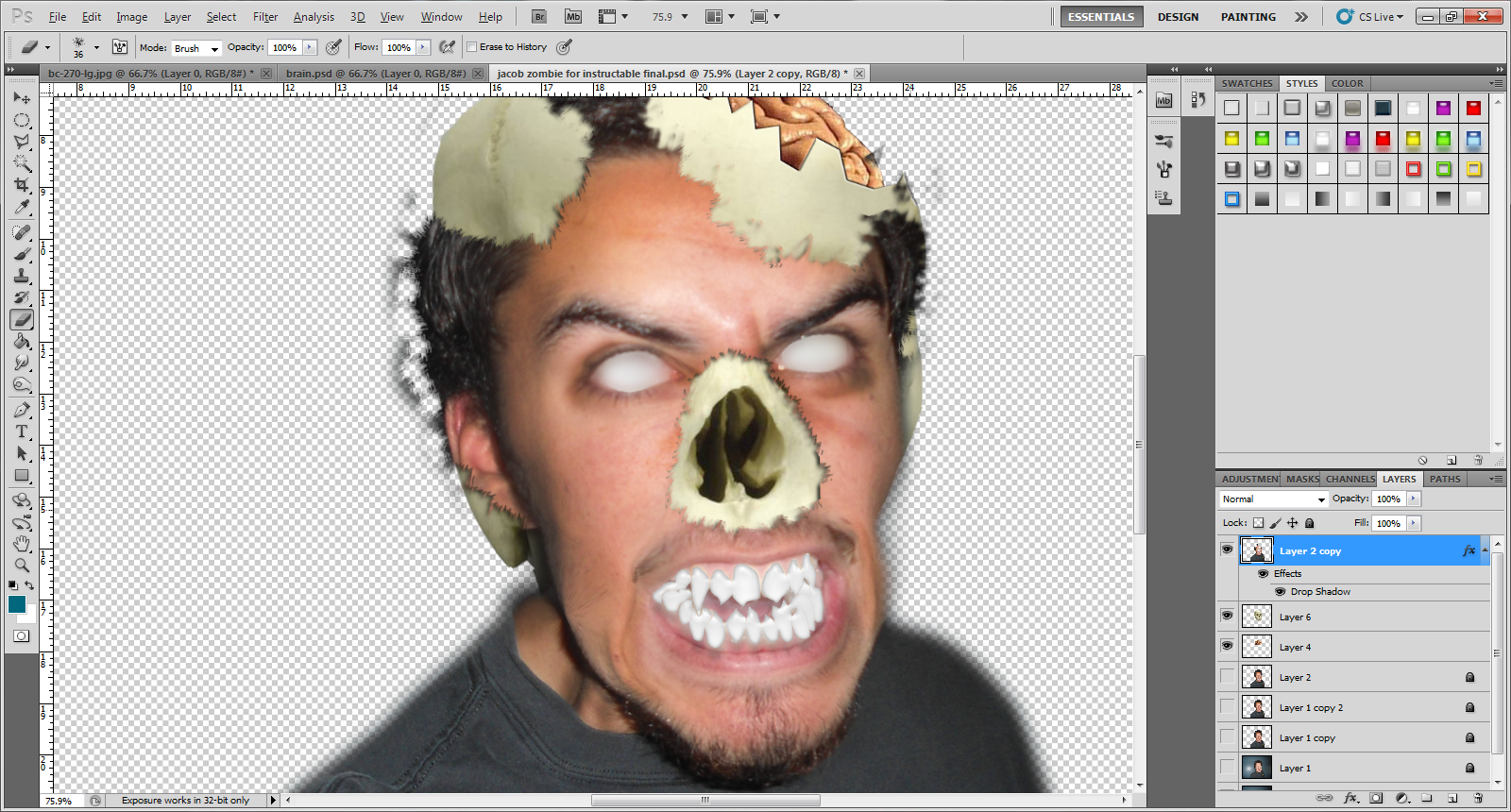
Task: Select the Type tool
Action: [22, 431]
